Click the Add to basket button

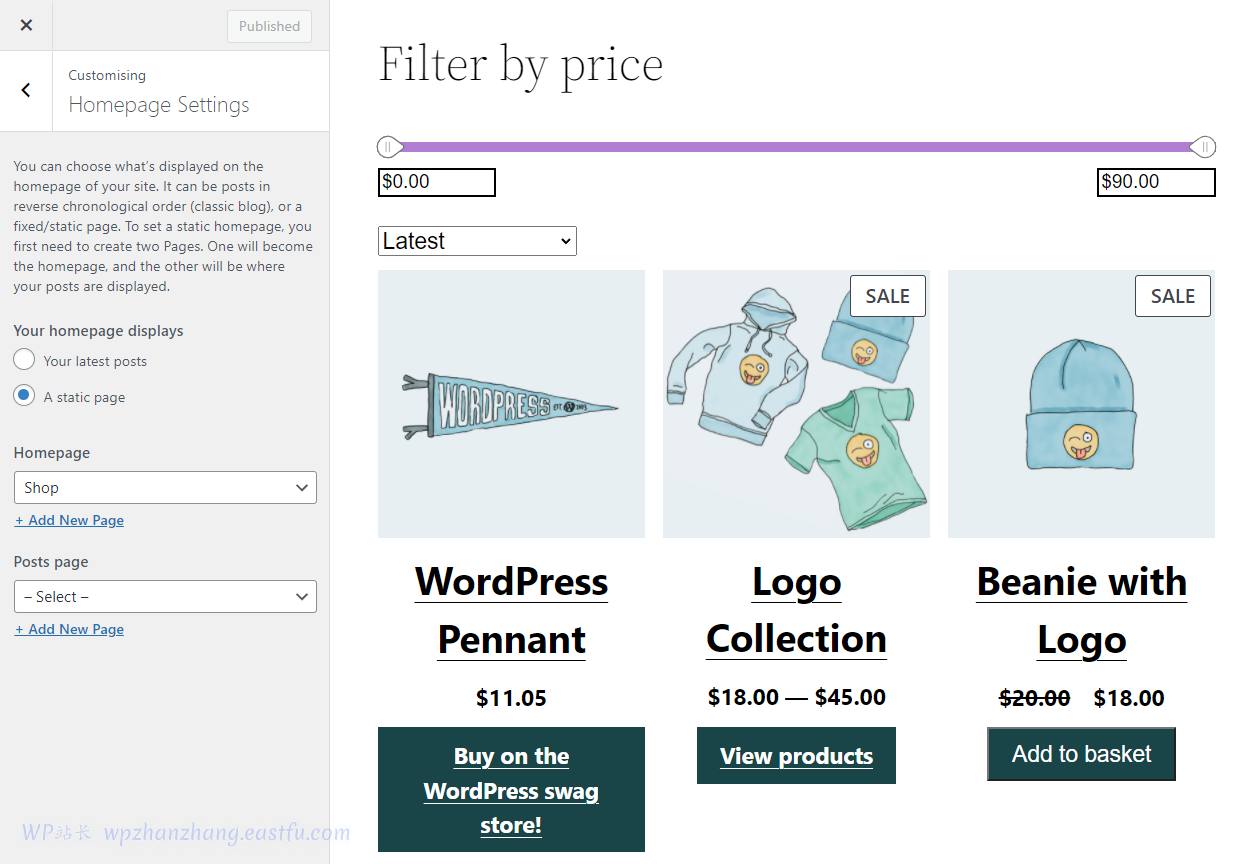pos(1081,754)
